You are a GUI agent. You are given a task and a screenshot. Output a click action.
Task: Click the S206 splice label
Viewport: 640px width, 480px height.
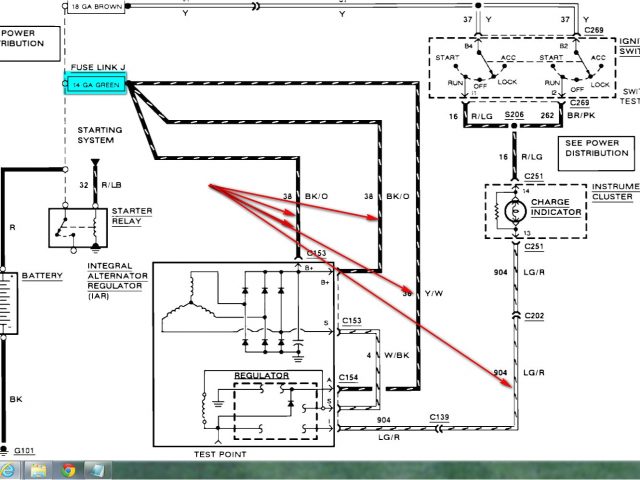(x=514, y=116)
